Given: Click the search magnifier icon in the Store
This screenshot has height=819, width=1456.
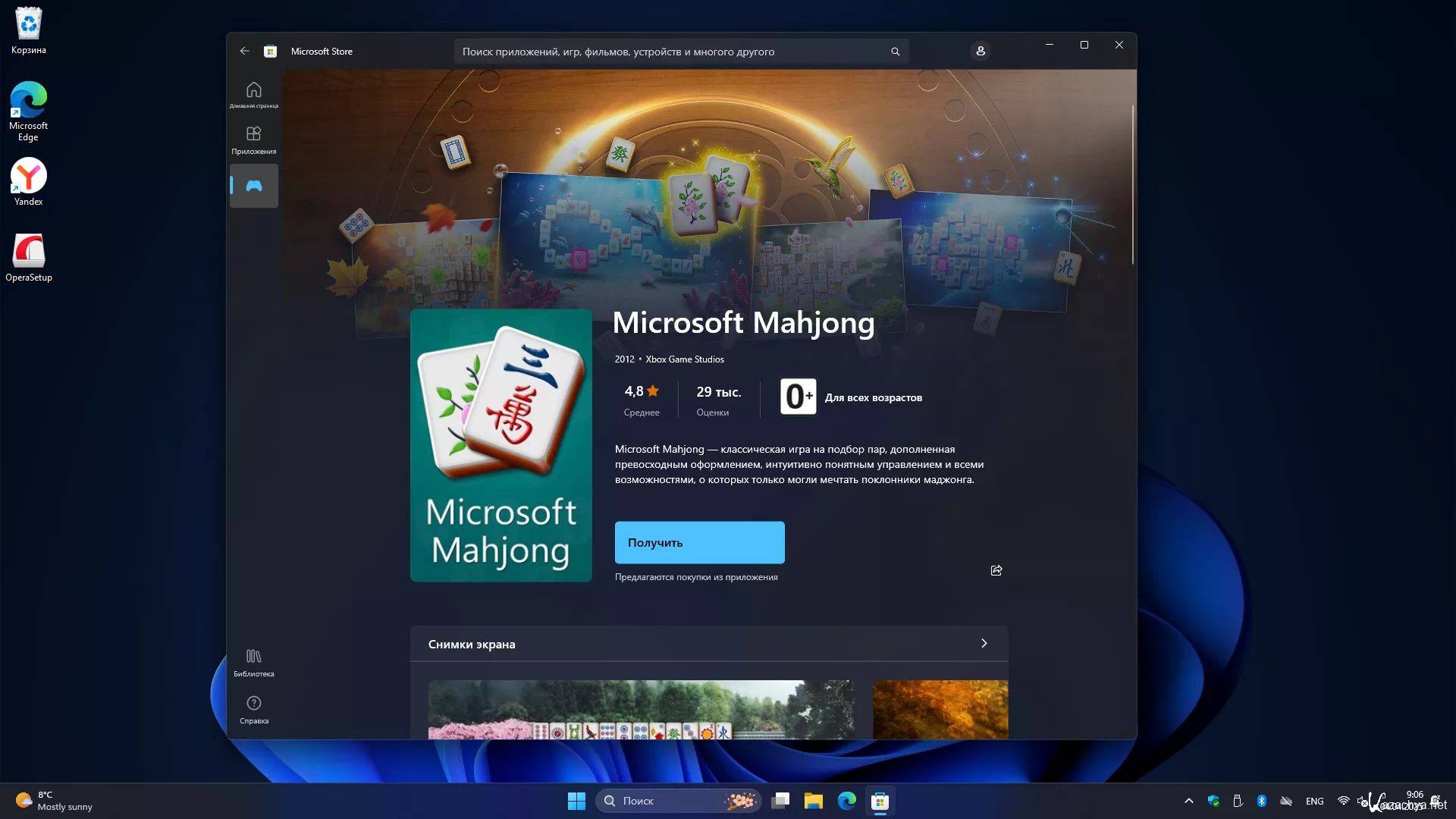Looking at the screenshot, I should (895, 52).
